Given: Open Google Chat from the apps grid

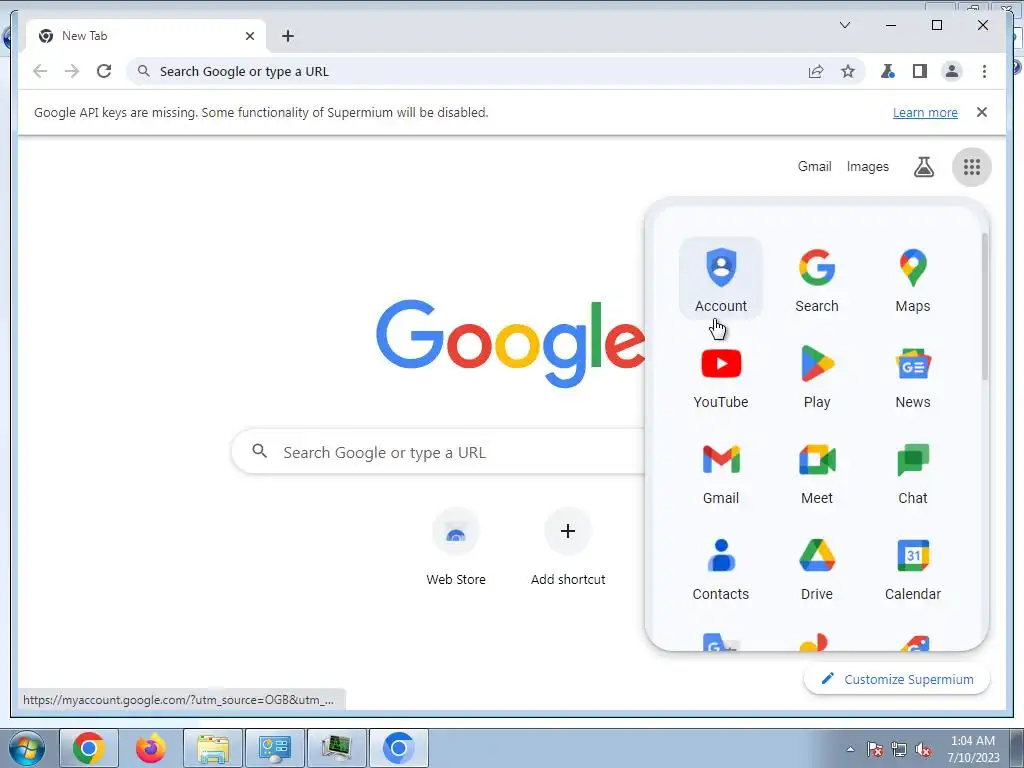Looking at the screenshot, I should tap(912, 472).
